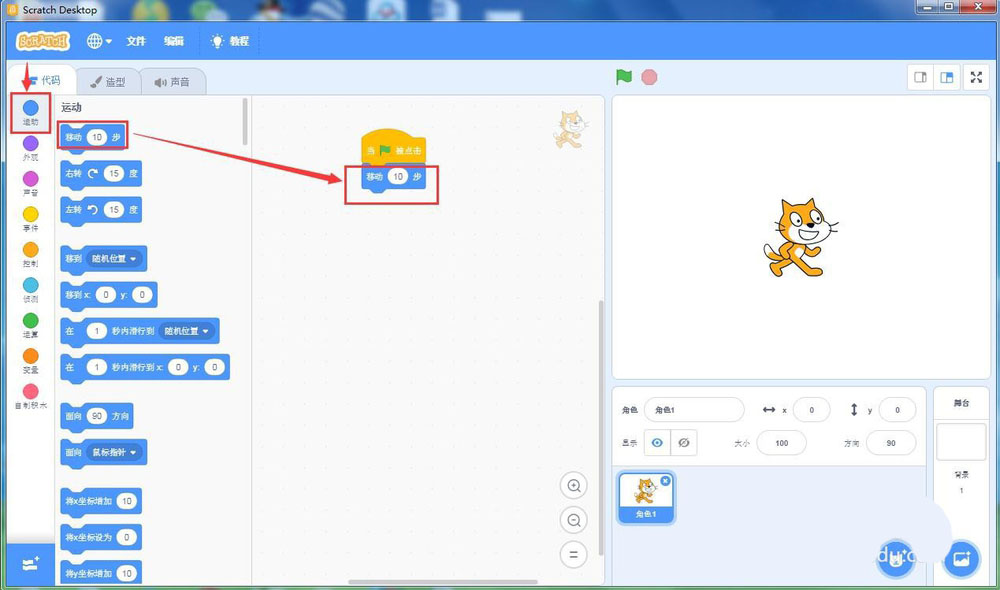Click the red stop button

point(649,76)
